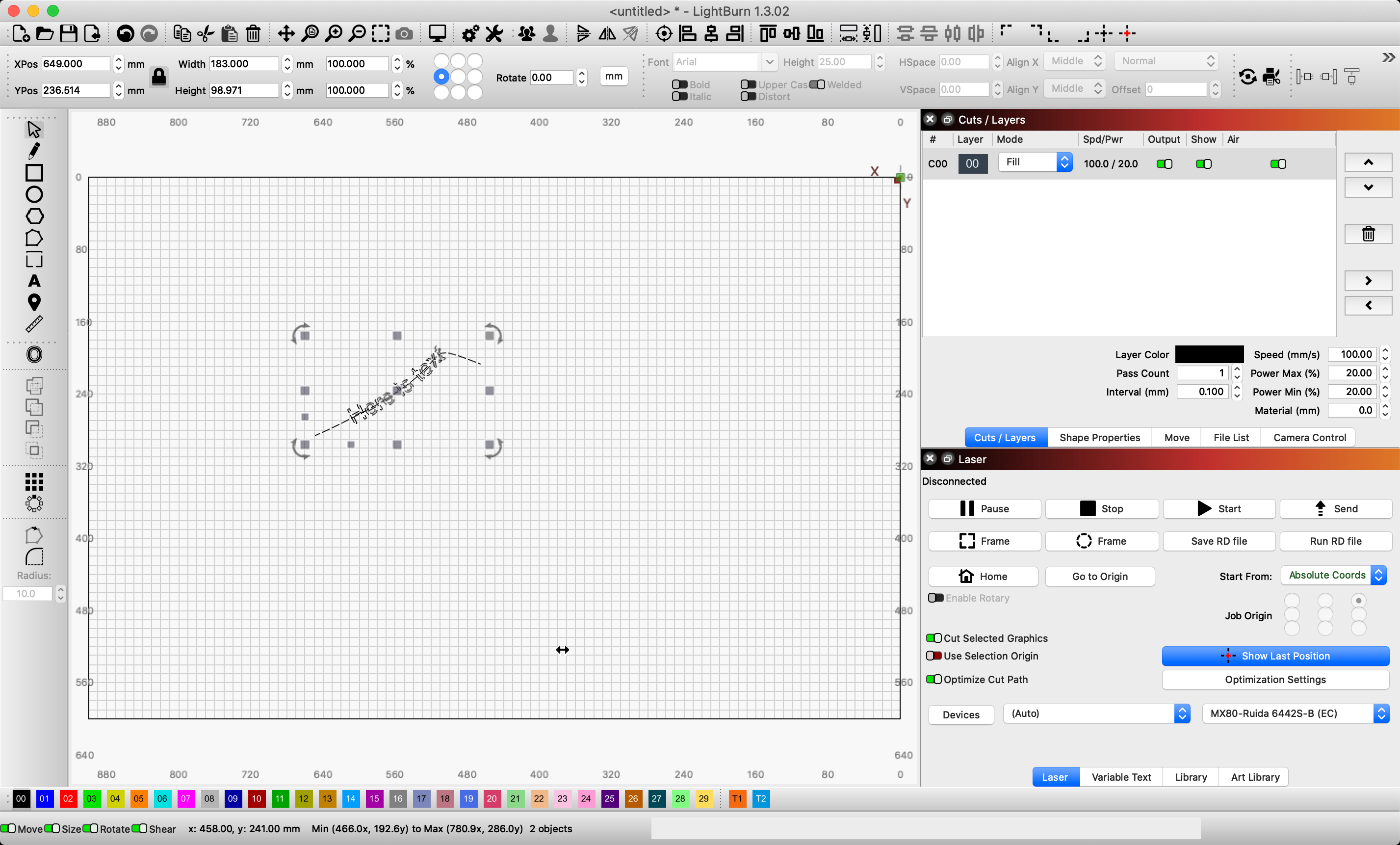Click the Camera capture toolbar icon
Image resolution: width=1400 pixels, height=845 pixels.
pos(404,33)
